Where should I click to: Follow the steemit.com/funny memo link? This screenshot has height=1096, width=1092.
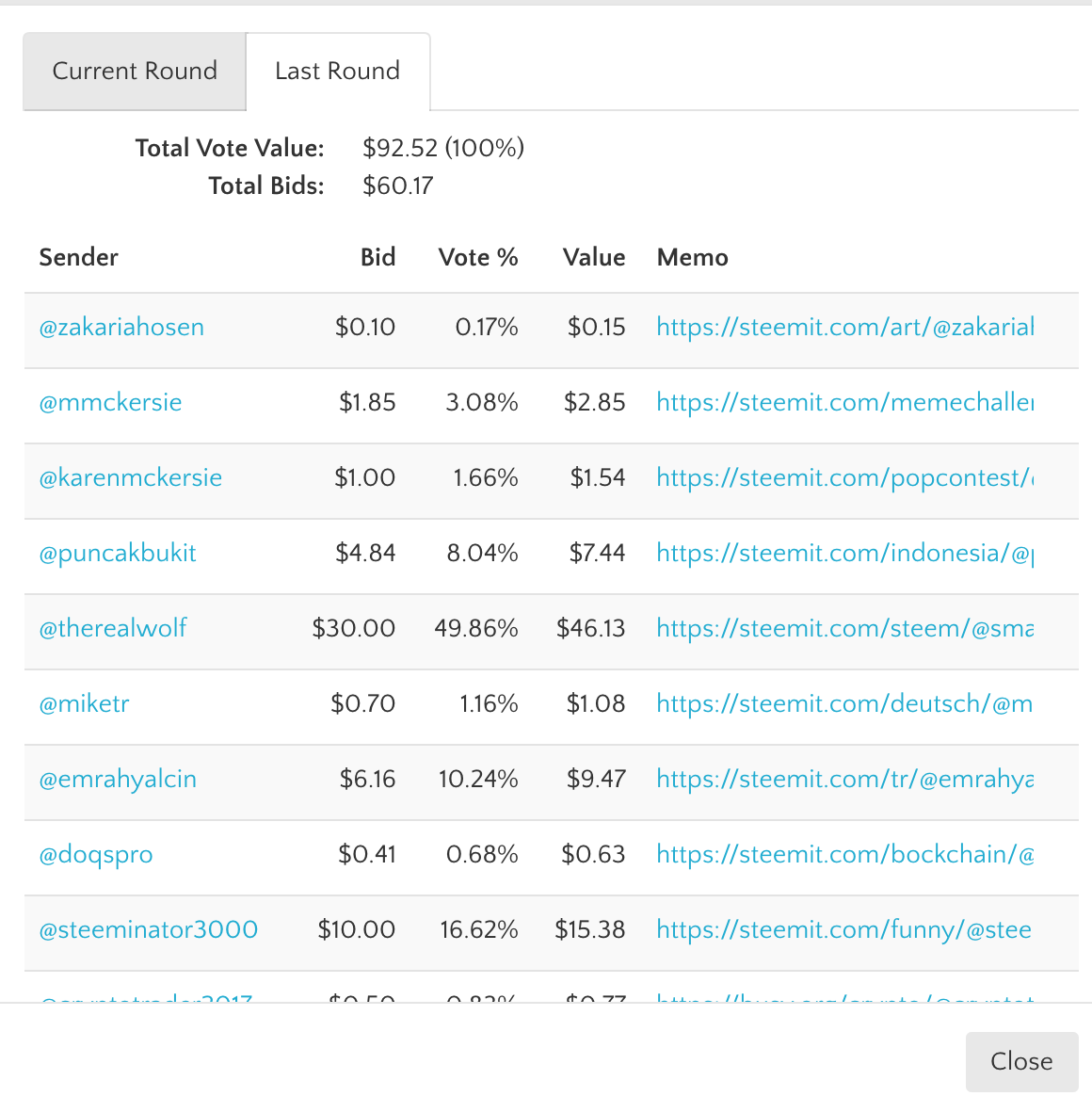[x=843, y=930]
